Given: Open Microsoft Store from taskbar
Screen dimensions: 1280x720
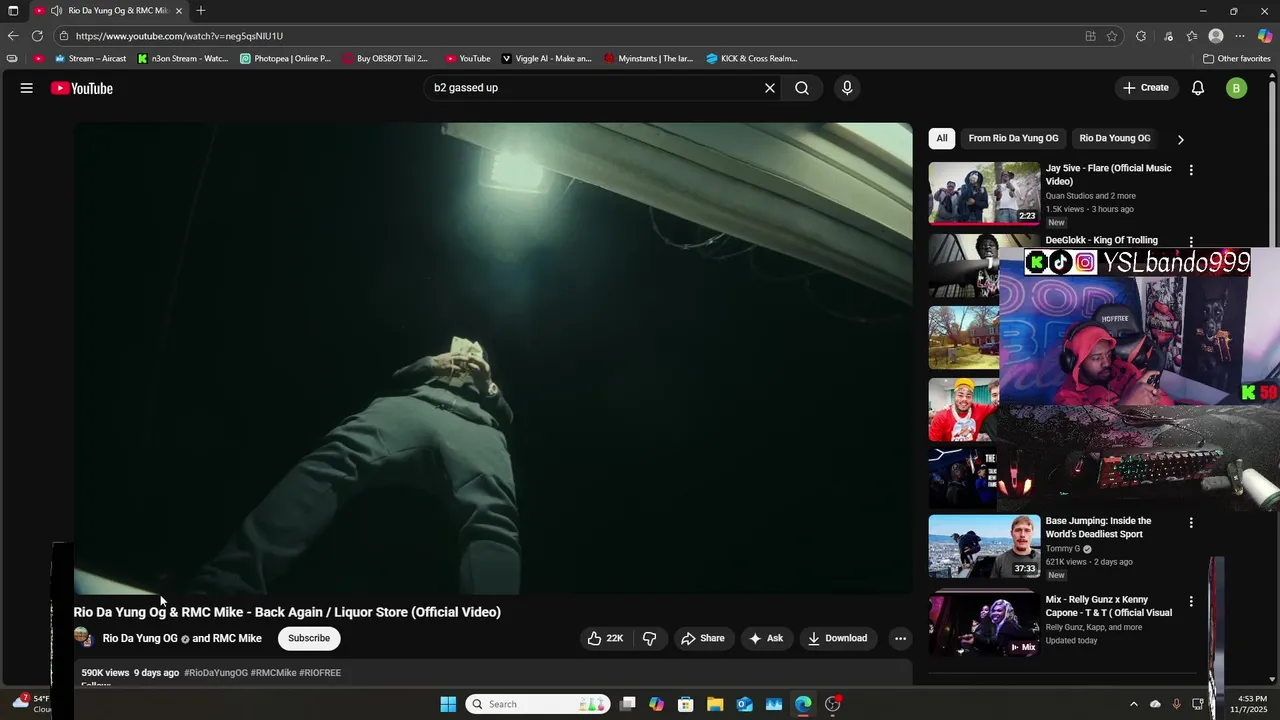Looking at the screenshot, I should (x=685, y=704).
